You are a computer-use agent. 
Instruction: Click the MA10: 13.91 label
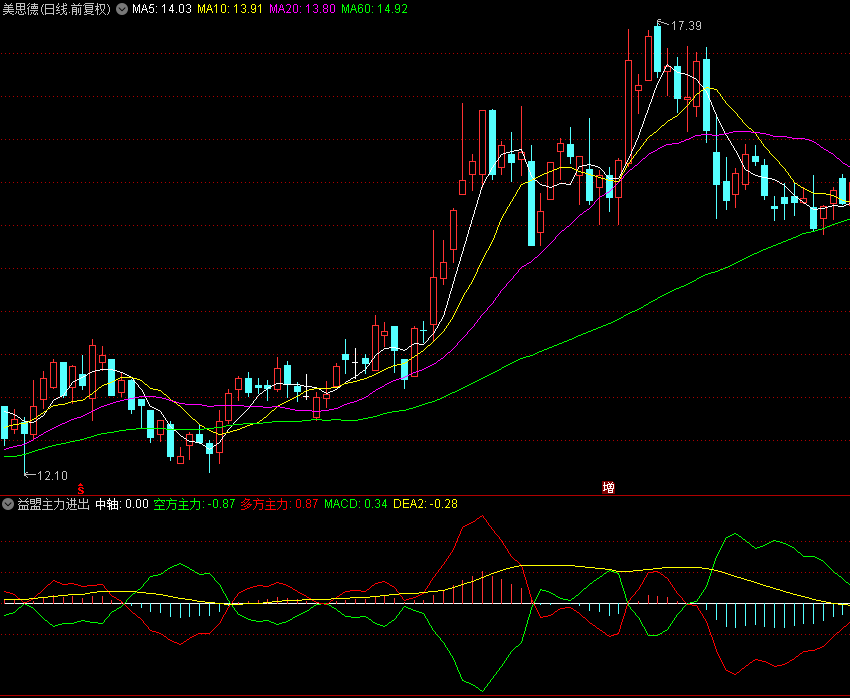point(230,9)
